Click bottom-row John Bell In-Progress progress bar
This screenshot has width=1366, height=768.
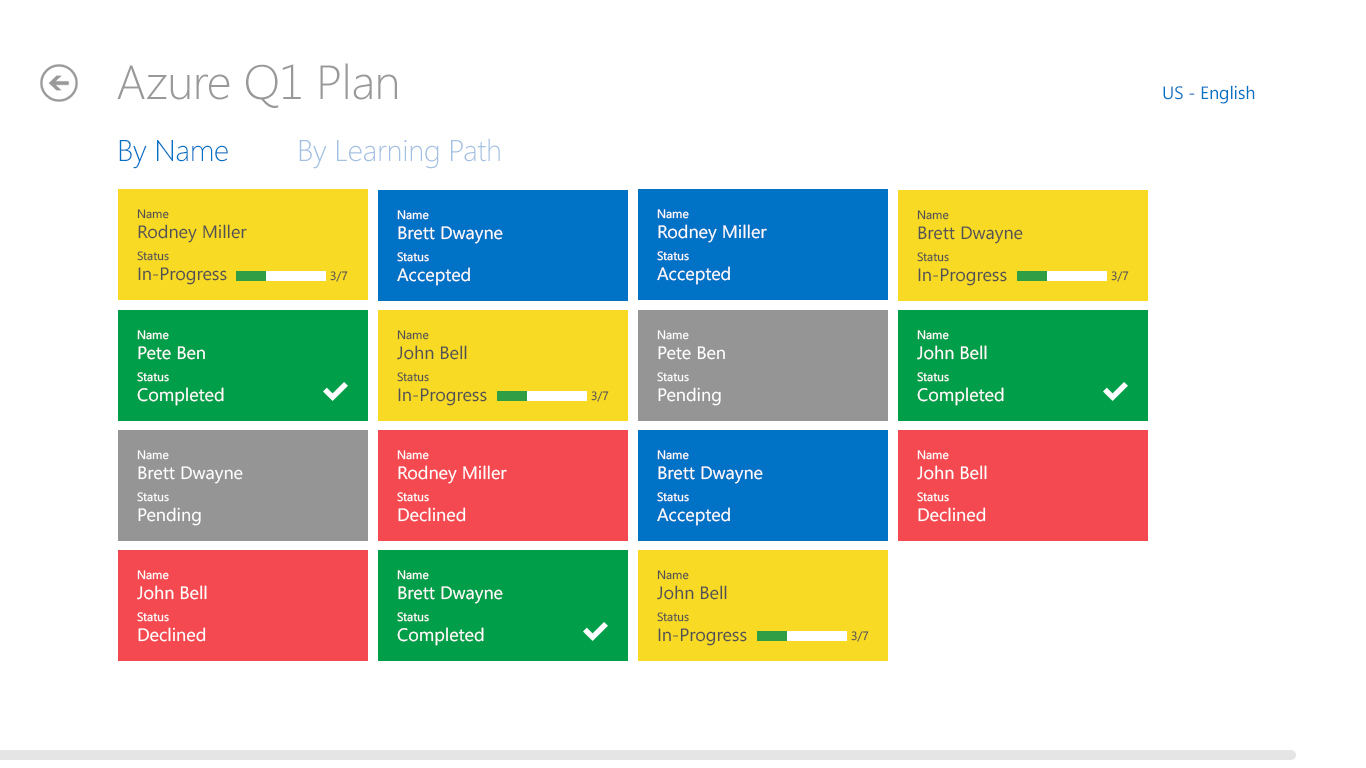coord(802,636)
